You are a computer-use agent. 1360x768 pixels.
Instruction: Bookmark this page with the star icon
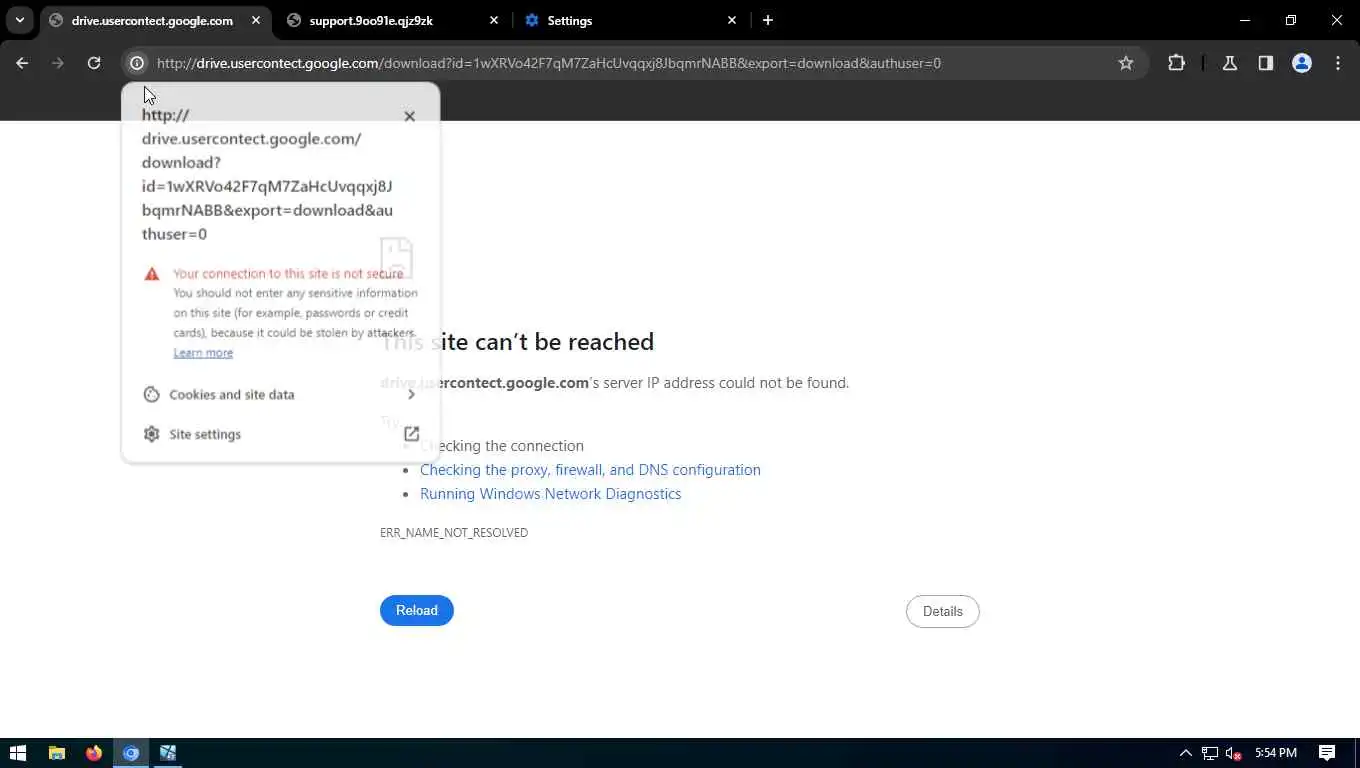[1126, 63]
